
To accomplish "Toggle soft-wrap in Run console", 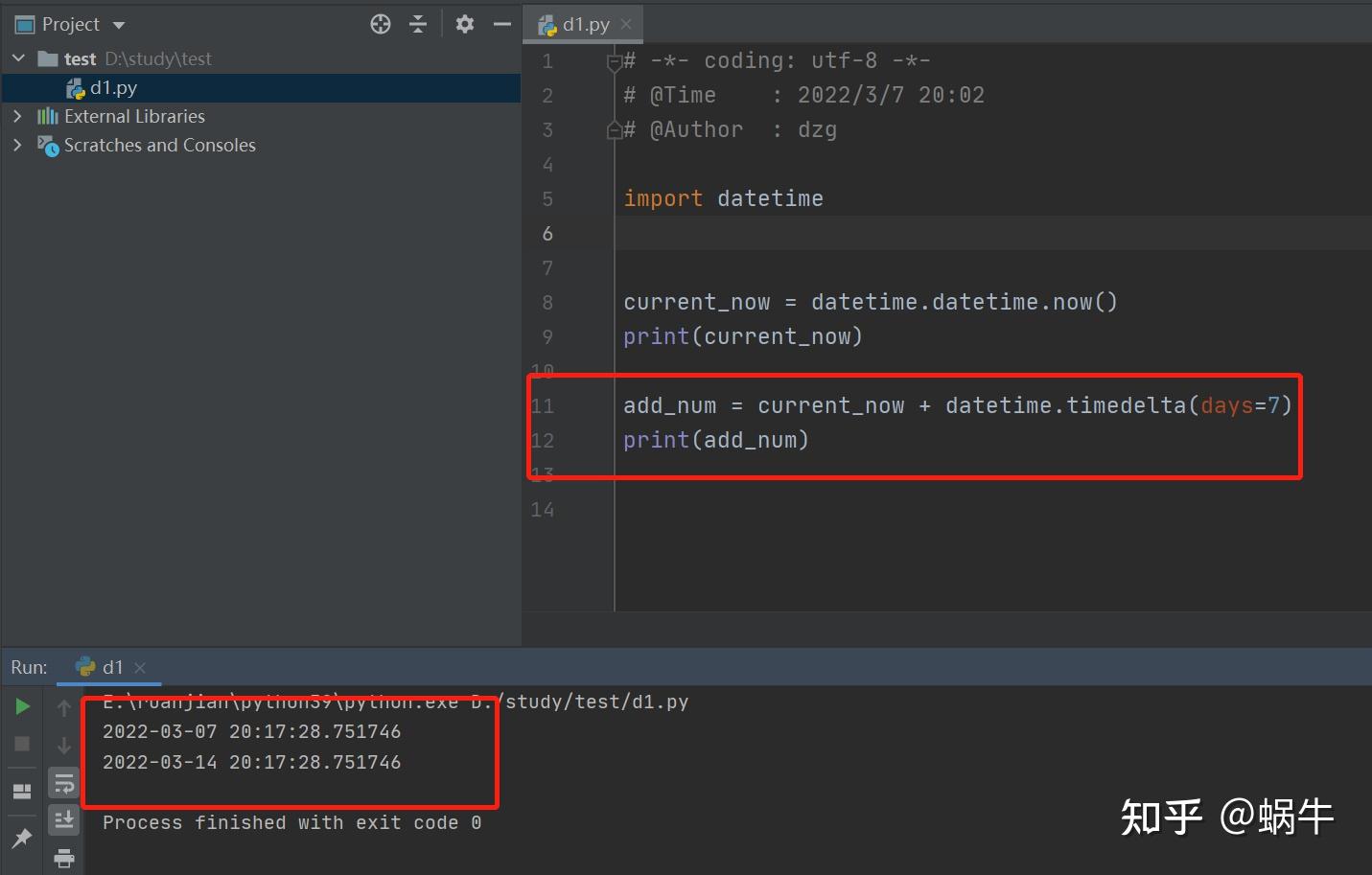I will [x=64, y=783].
